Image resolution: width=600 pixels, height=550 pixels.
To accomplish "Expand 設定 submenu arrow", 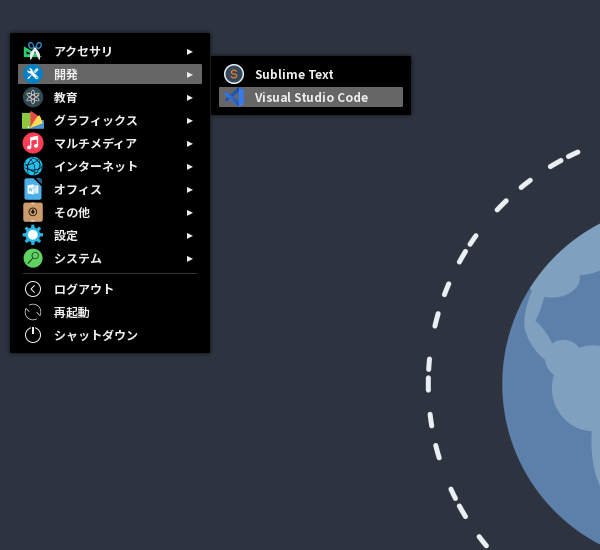I will [190, 236].
